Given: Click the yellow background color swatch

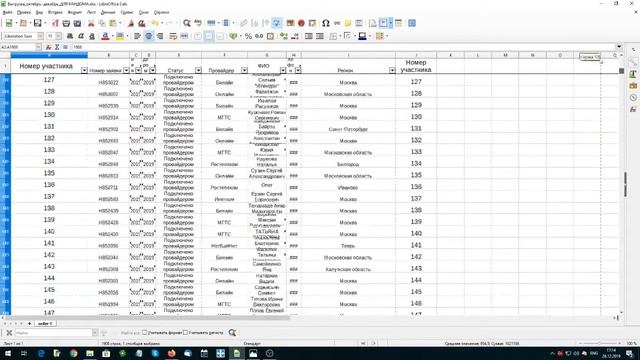Looking at the screenshot, I should tap(120, 36).
